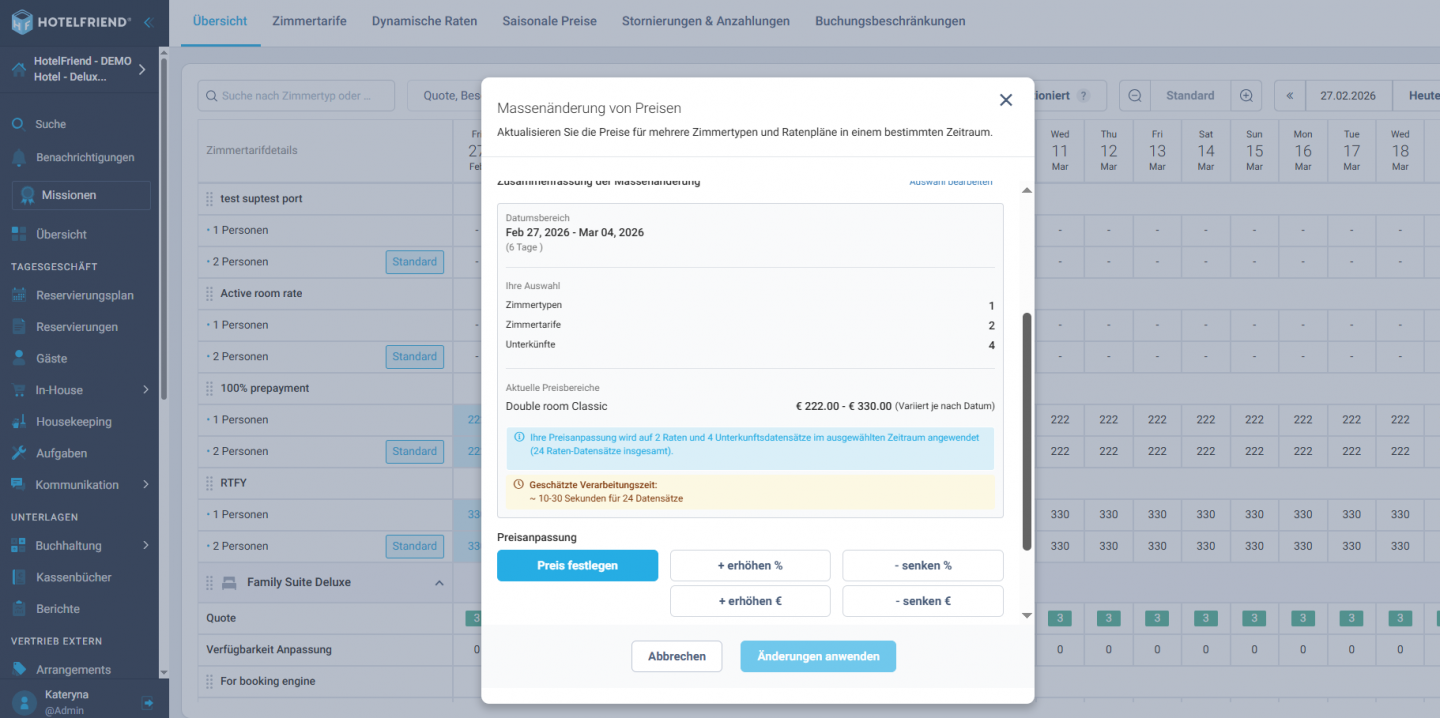Open the Missionen sidebar section
Image resolution: width=1440 pixels, height=718 pixels.
(x=70, y=195)
